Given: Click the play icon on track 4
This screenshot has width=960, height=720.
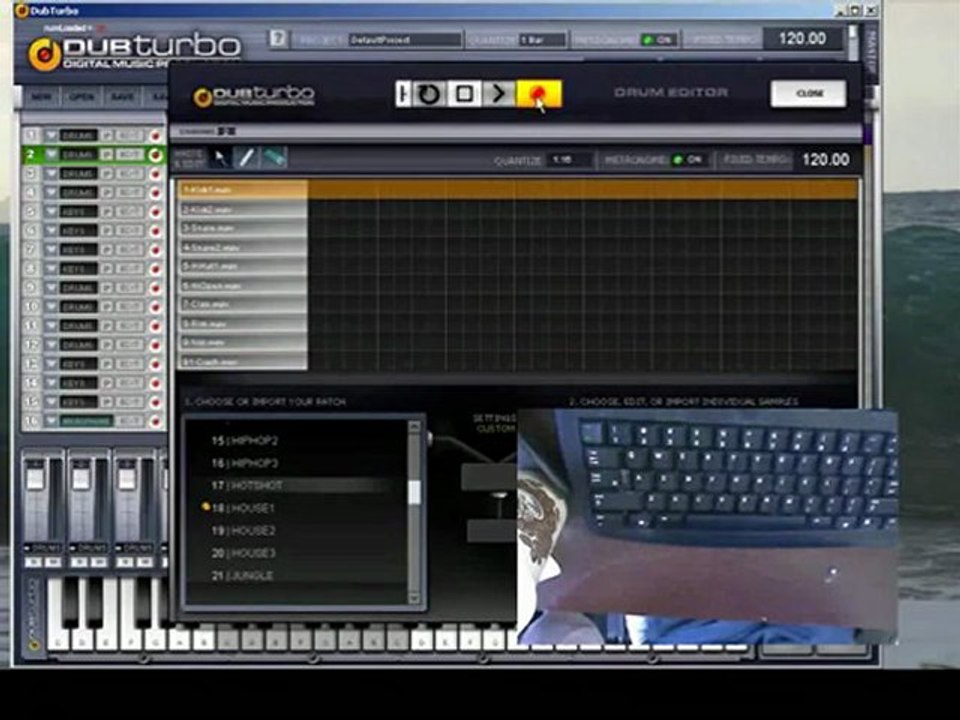Looking at the screenshot, I should [x=107, y=193].
